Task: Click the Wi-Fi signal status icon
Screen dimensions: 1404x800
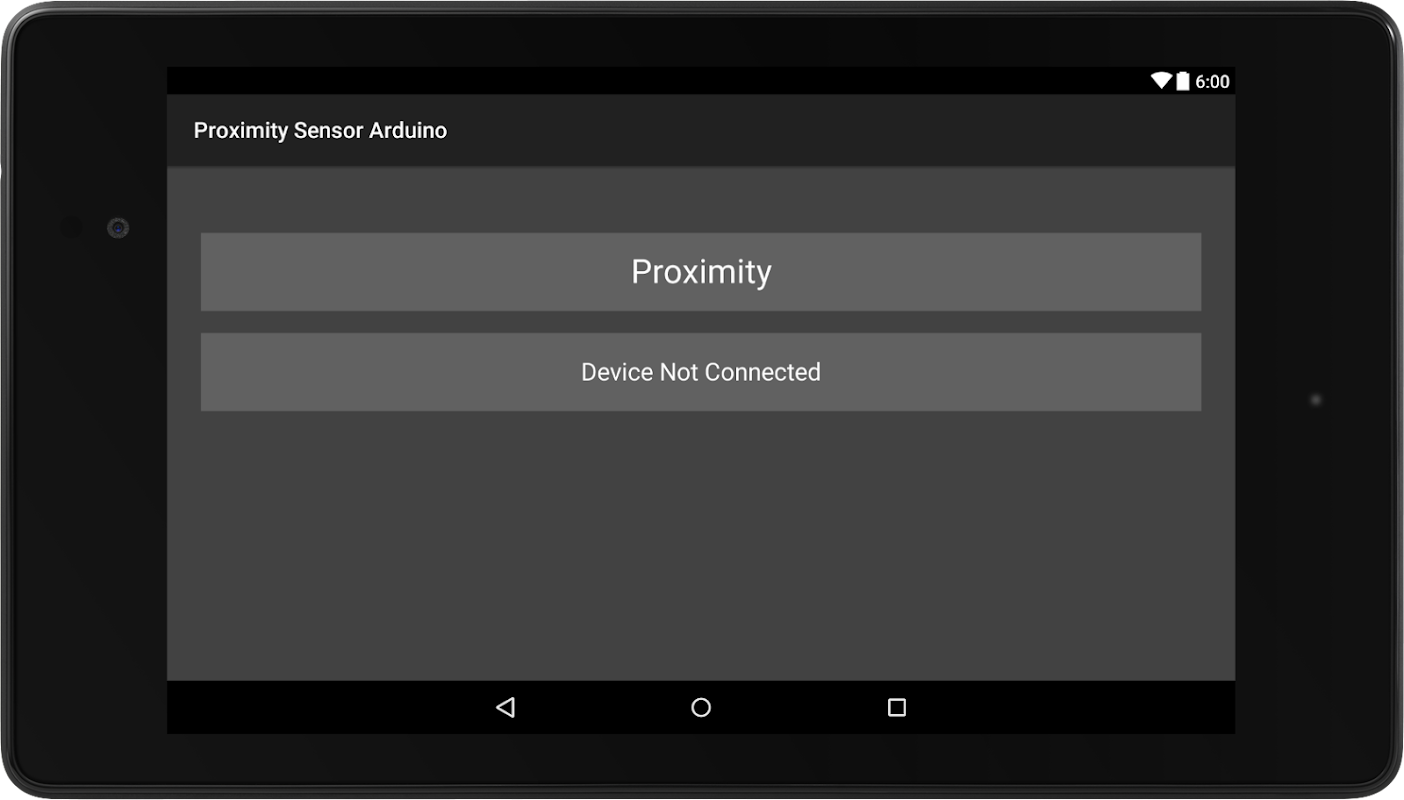Action: point(1161,81)
